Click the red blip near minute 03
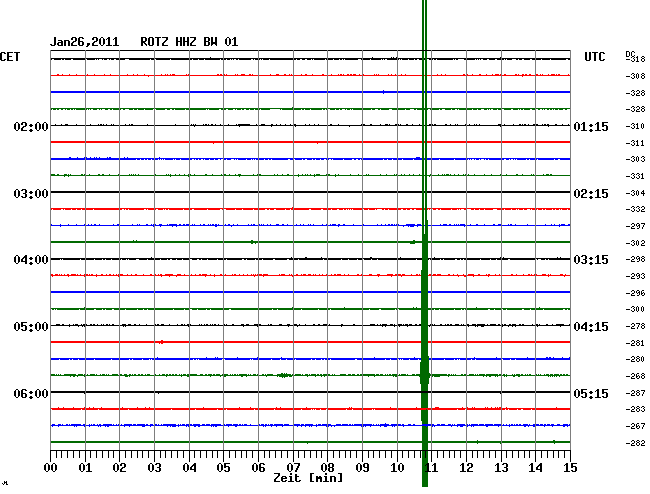This screenshot has height=494, width=650. pos(161,342)
